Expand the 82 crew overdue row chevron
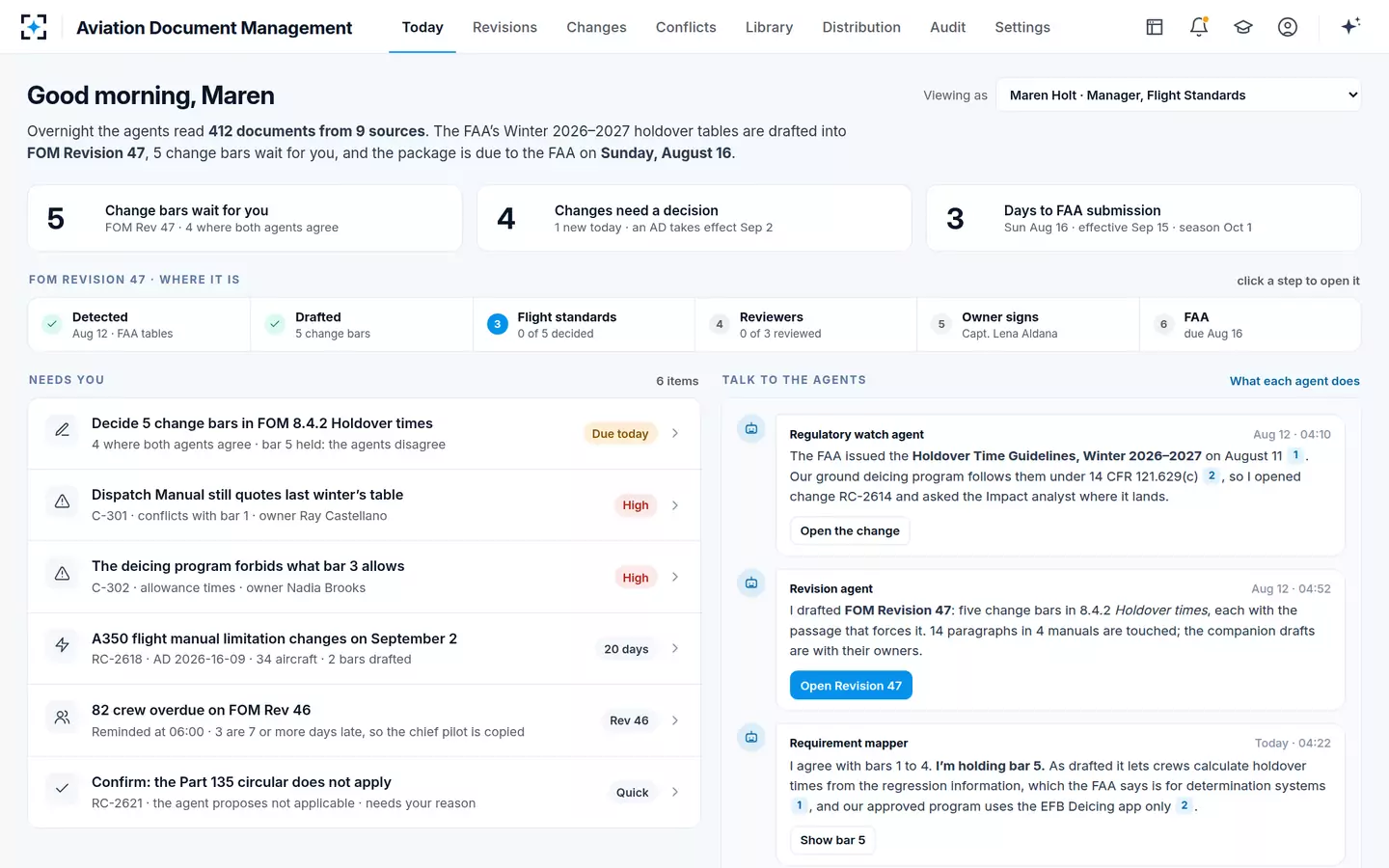This screenshot has width=1389, height=868. click(675, 720)
